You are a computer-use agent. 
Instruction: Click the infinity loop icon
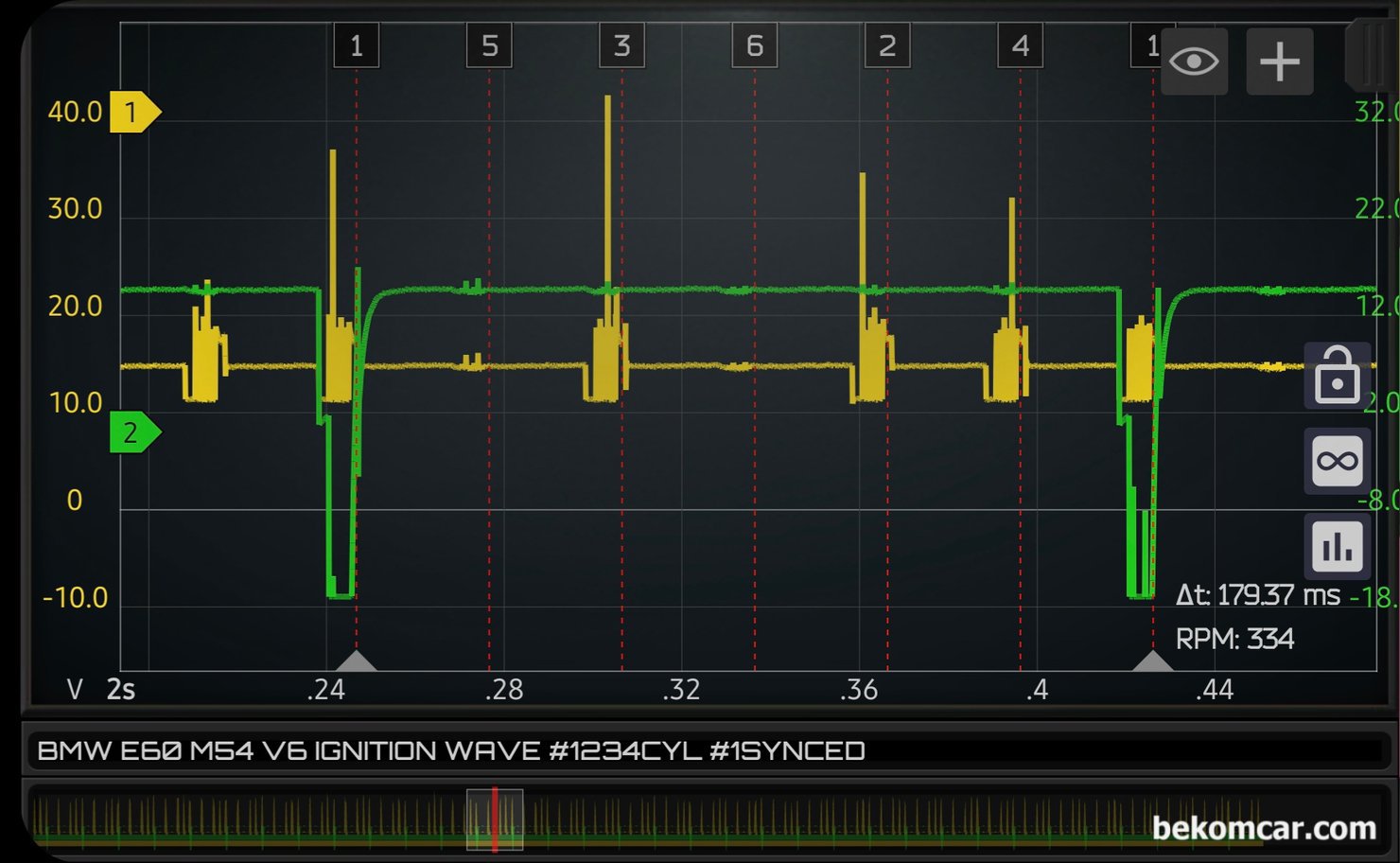(x=1337, y=462)
